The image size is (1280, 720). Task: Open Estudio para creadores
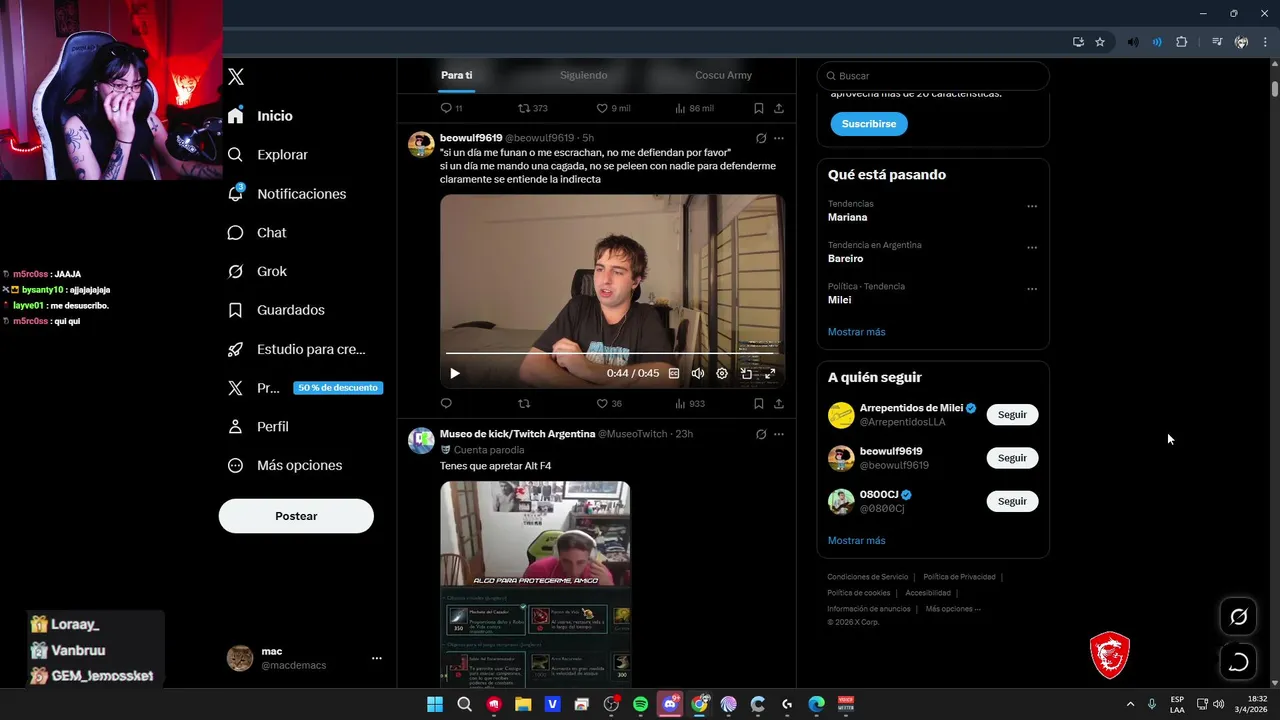click(296, 349)
